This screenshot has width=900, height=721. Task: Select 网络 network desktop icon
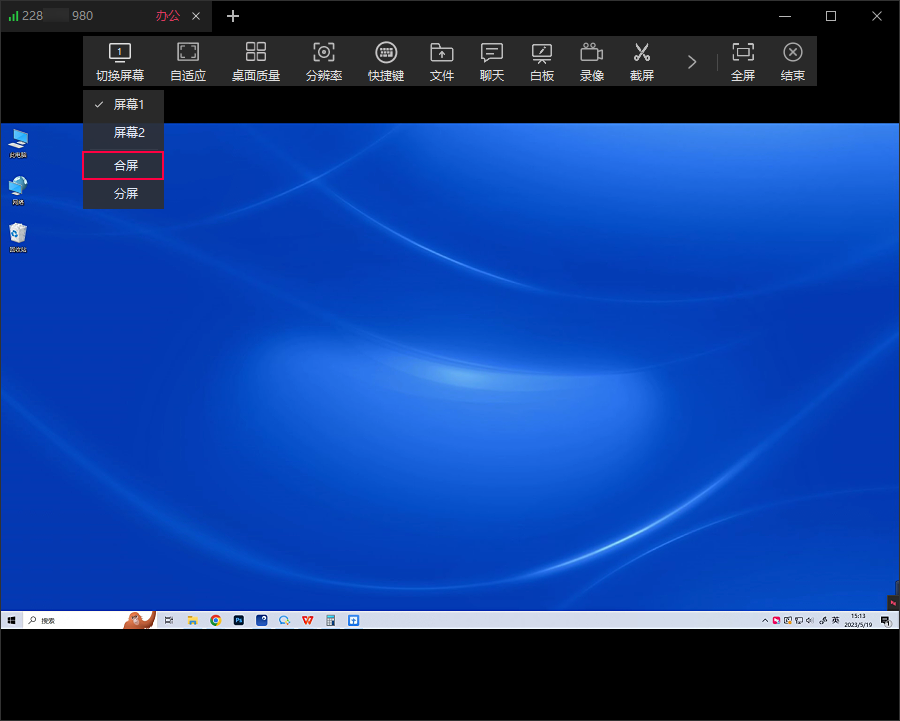[x=18, y=191]
